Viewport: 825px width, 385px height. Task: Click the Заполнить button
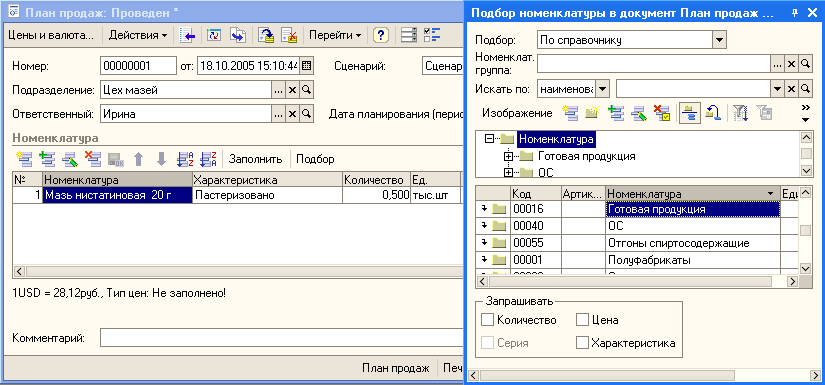[255, 159]
